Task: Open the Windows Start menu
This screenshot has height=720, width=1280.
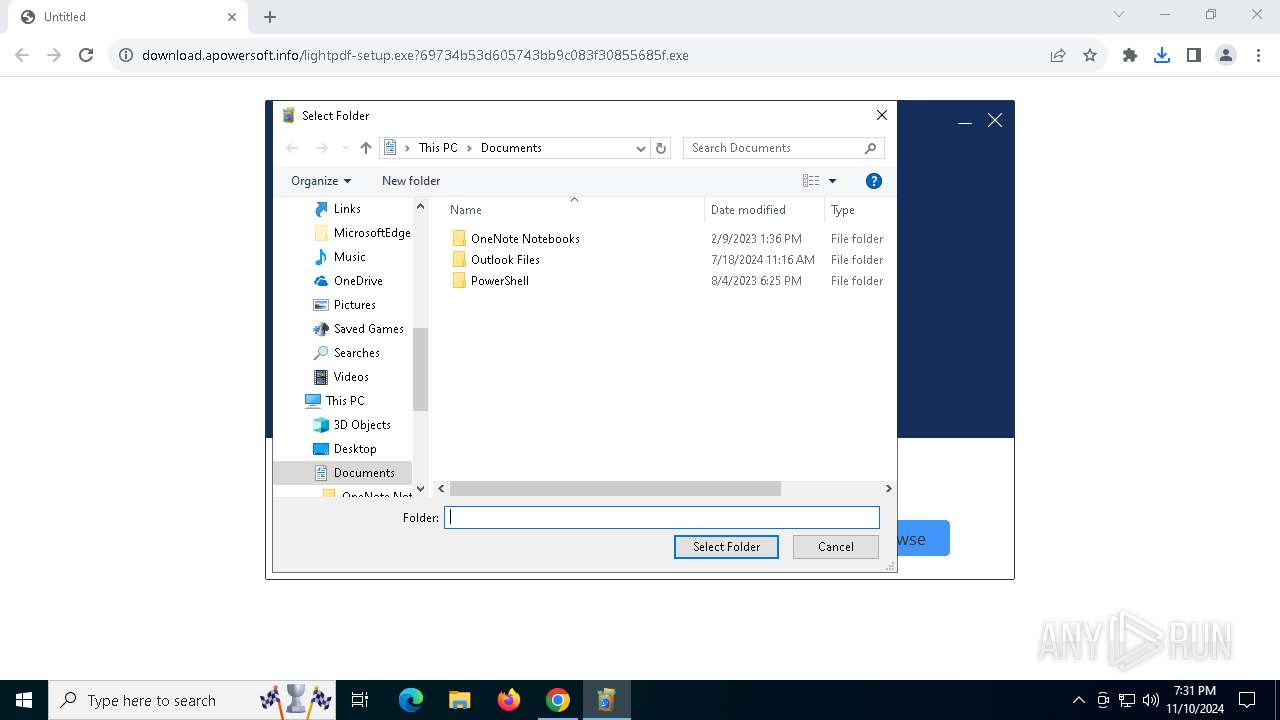Action: point(24,701)
